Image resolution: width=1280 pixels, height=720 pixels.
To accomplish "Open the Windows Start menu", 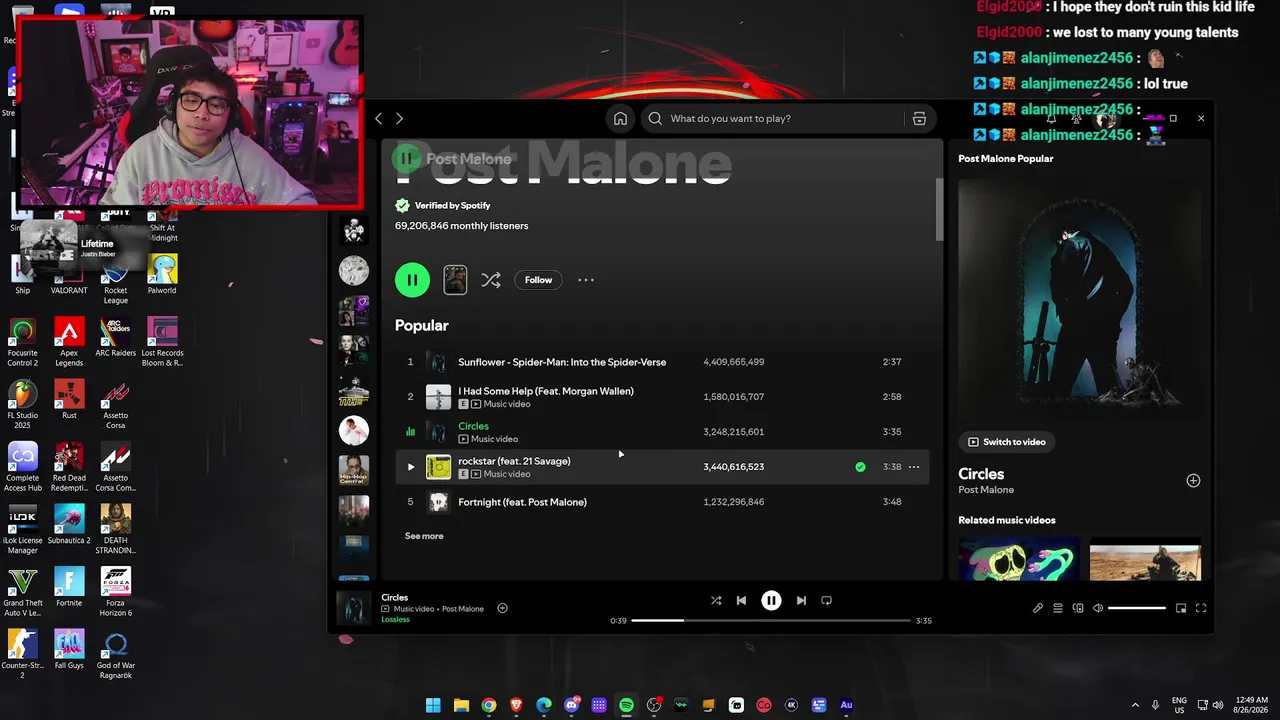I will click(x=433, y=705).
